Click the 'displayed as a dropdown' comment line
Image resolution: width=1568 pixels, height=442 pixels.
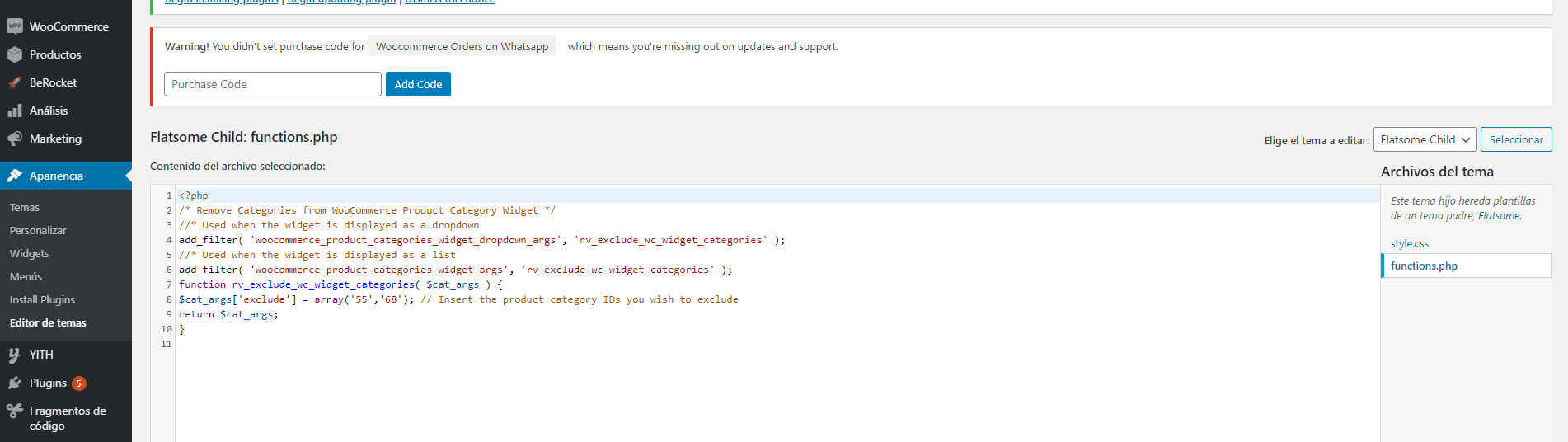click(329, 225)
